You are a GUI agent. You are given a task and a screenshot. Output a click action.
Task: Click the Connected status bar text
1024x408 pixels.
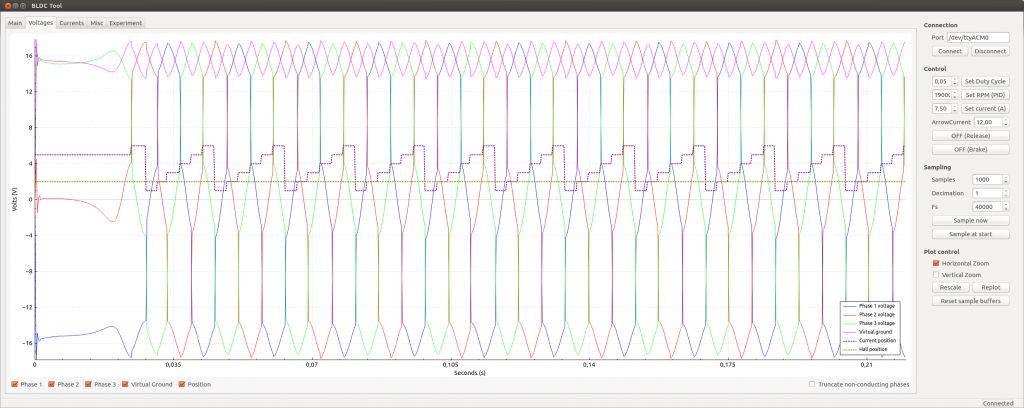(x=997, y=403)
